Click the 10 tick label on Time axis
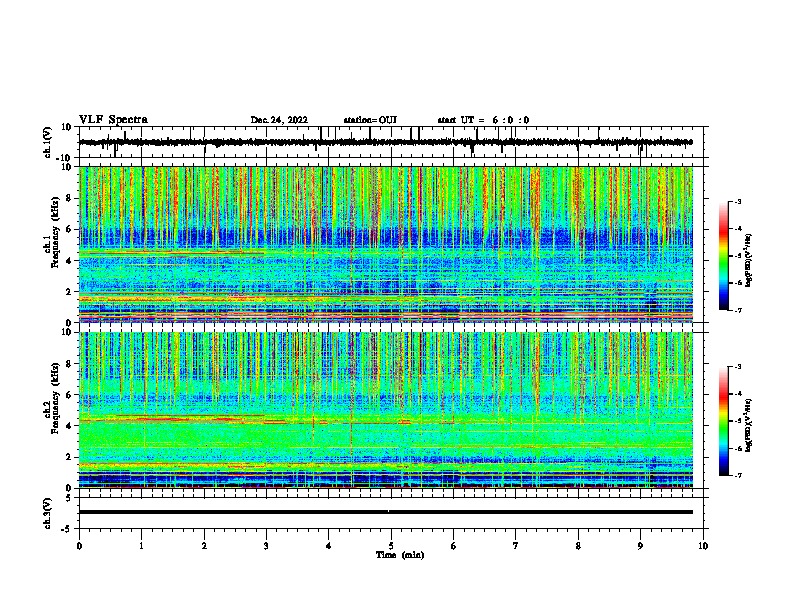This screenshot has height=612, width=792. [x=703, y=546]
